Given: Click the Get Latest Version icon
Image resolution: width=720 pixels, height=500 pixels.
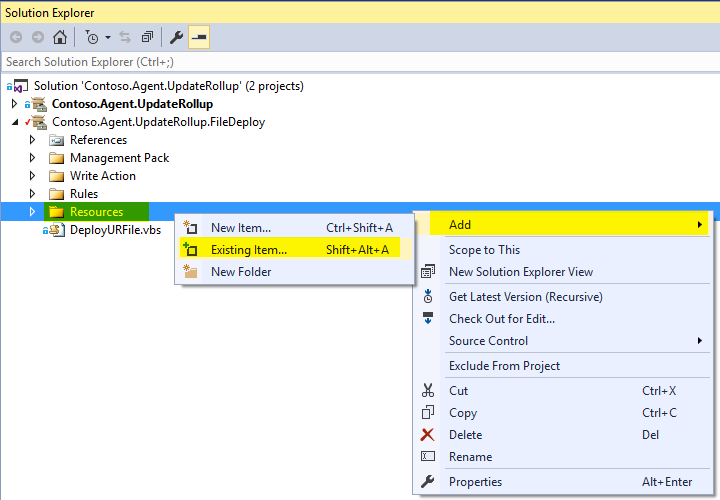Looking at the screenshot, I should pos(428,296).
